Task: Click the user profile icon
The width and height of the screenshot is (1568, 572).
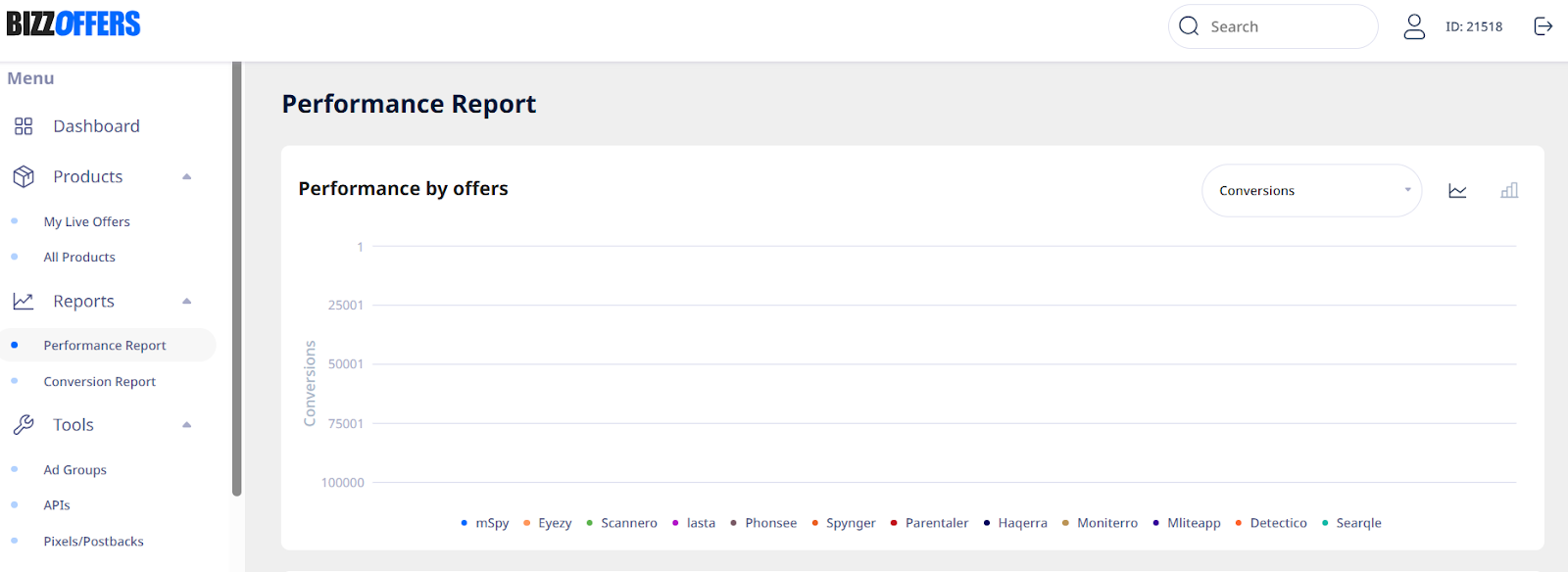Action: [1414, 26]
